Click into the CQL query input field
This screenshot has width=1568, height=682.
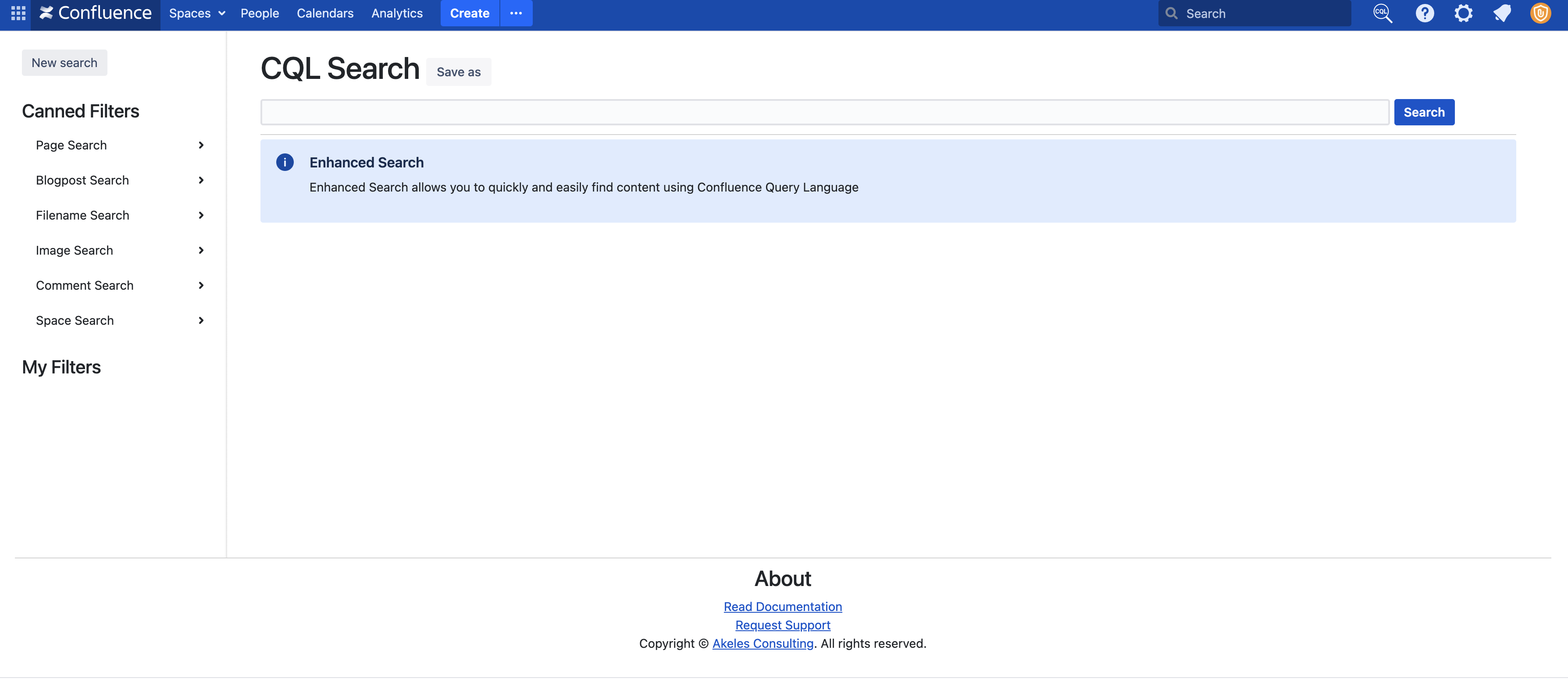[824, 112]
